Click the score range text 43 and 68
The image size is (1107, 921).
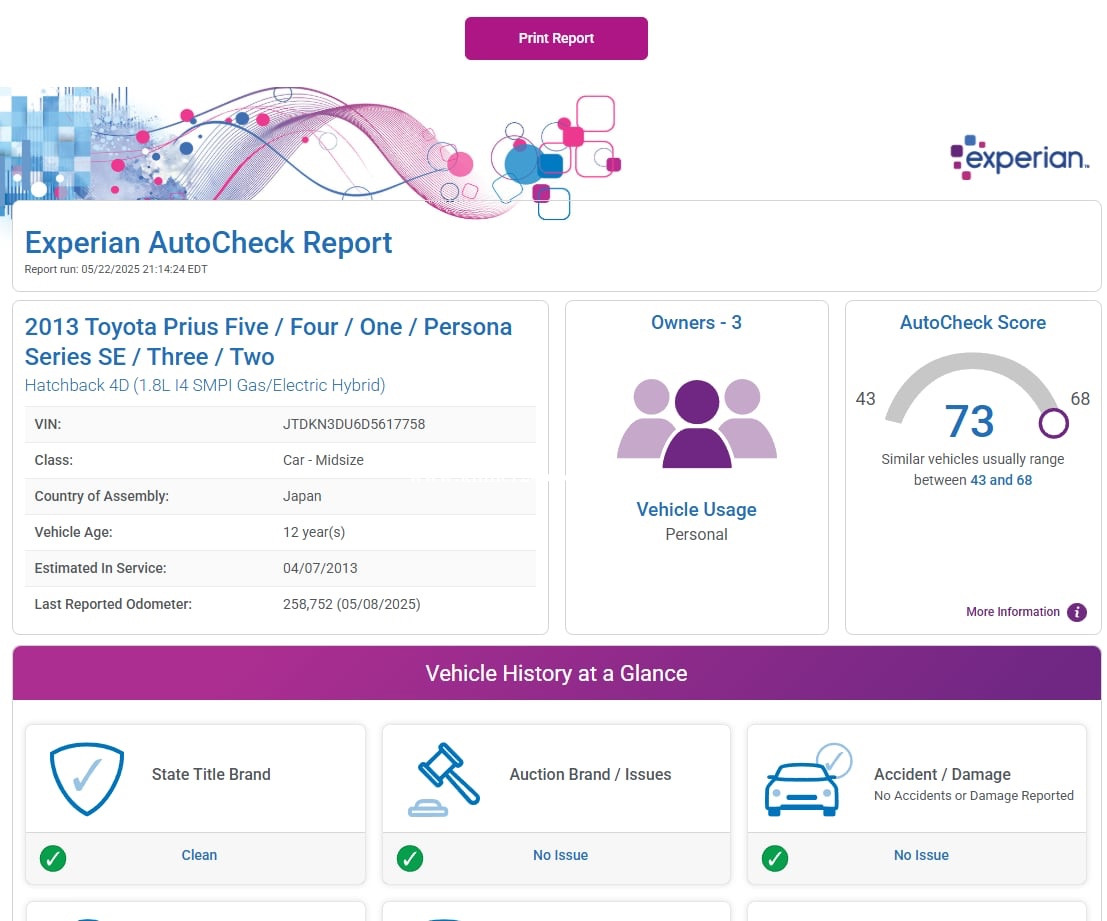click(1001, 480)
